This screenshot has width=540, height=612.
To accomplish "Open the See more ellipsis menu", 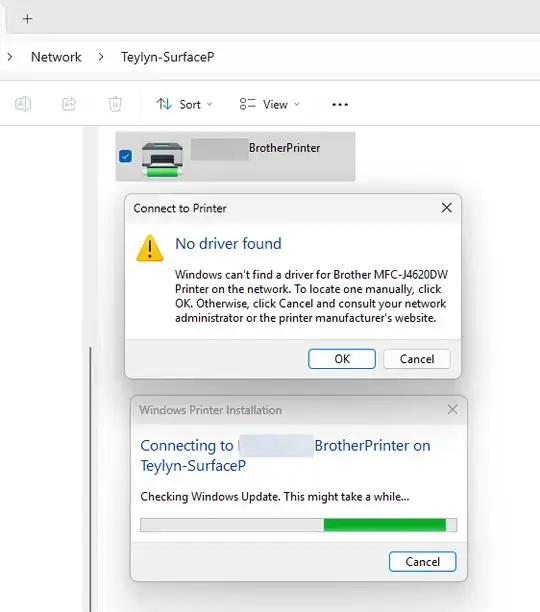I will (x=340, y=105).
